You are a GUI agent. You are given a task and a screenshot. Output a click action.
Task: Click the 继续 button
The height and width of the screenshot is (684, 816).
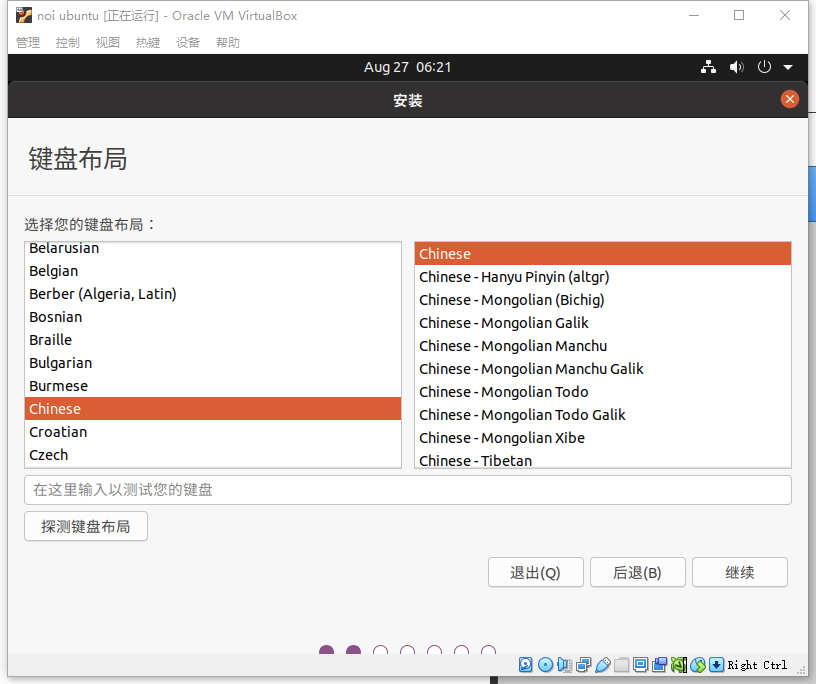tap(740, 573)
